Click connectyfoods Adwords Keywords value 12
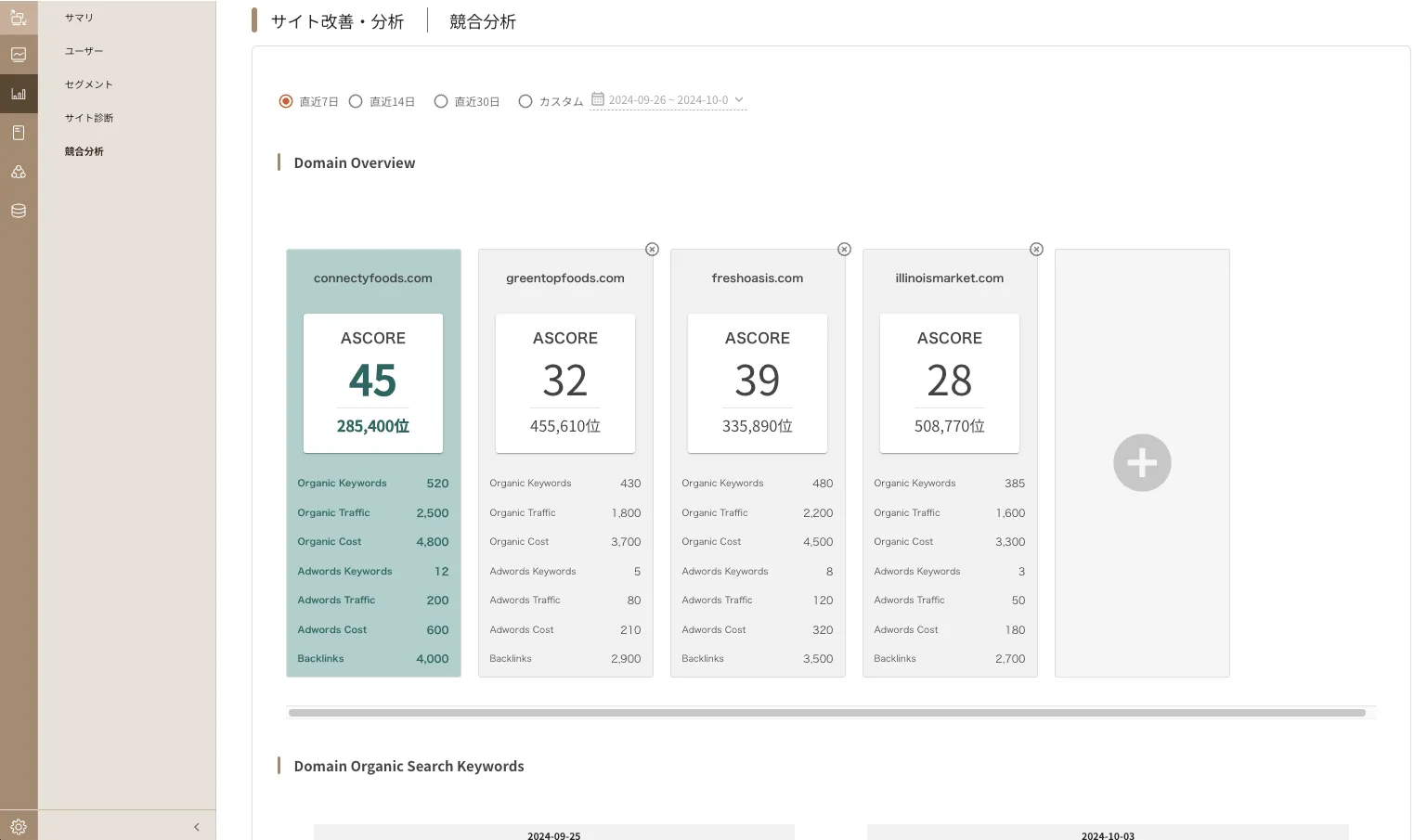Viewport: 1427px width, 840px height. pos(442,572)
